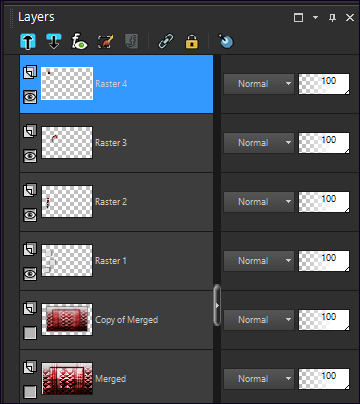Open the Layers palette options arrow
360x404 pixels.
click(x=315, y=18)
